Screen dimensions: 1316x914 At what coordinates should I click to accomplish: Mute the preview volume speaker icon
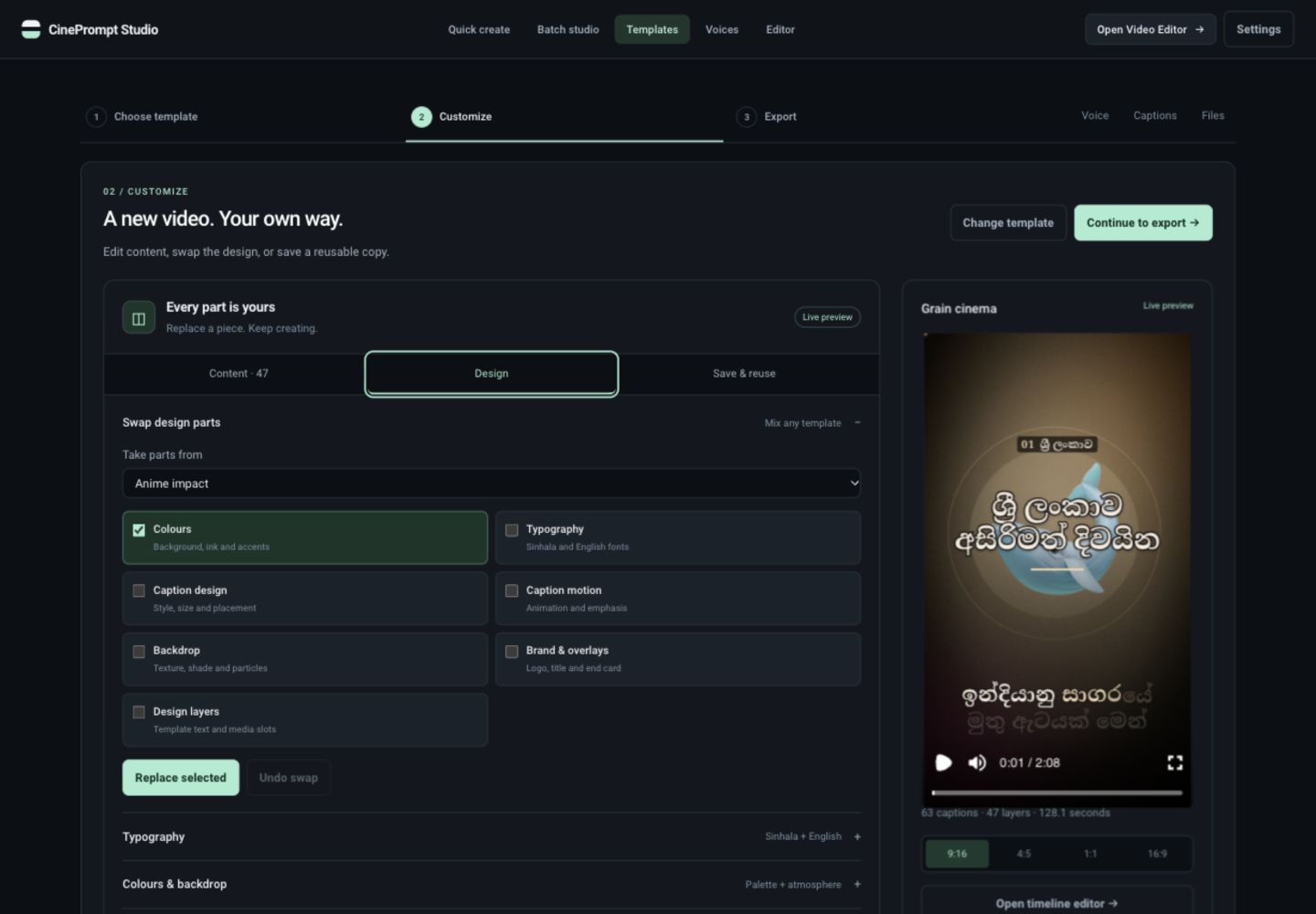pos(977,762)
